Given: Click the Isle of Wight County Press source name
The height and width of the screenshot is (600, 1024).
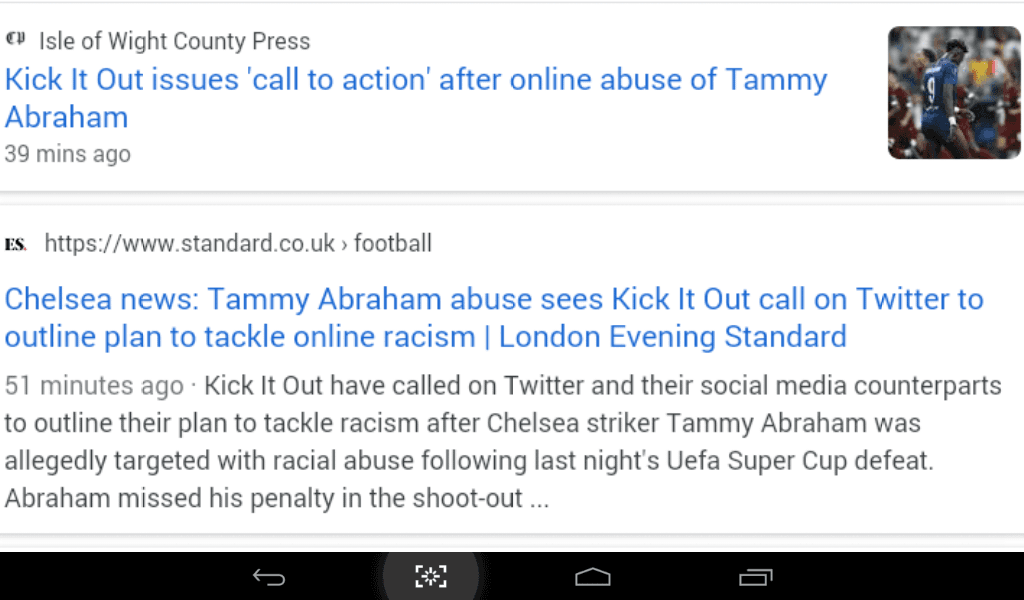Looking at the screenshot, I should coord(174,41).
